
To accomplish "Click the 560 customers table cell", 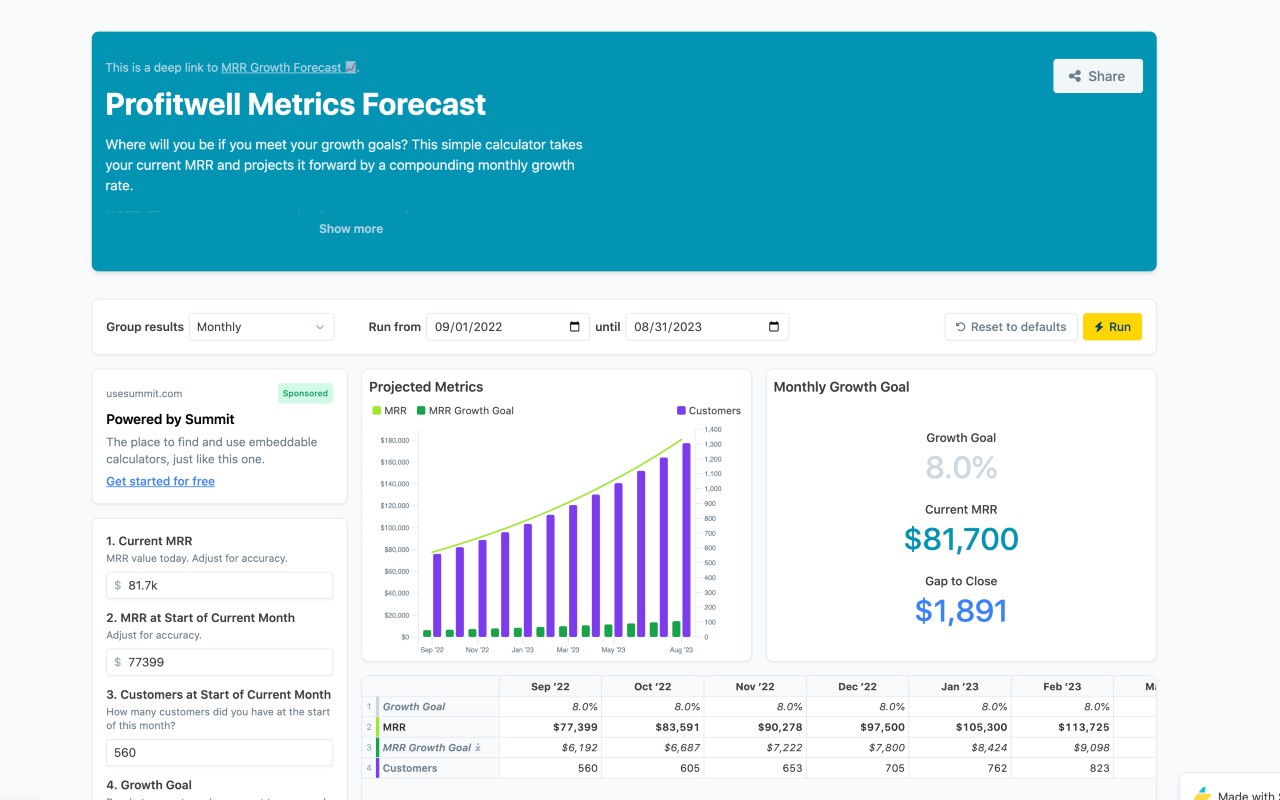I will (550, 768).
